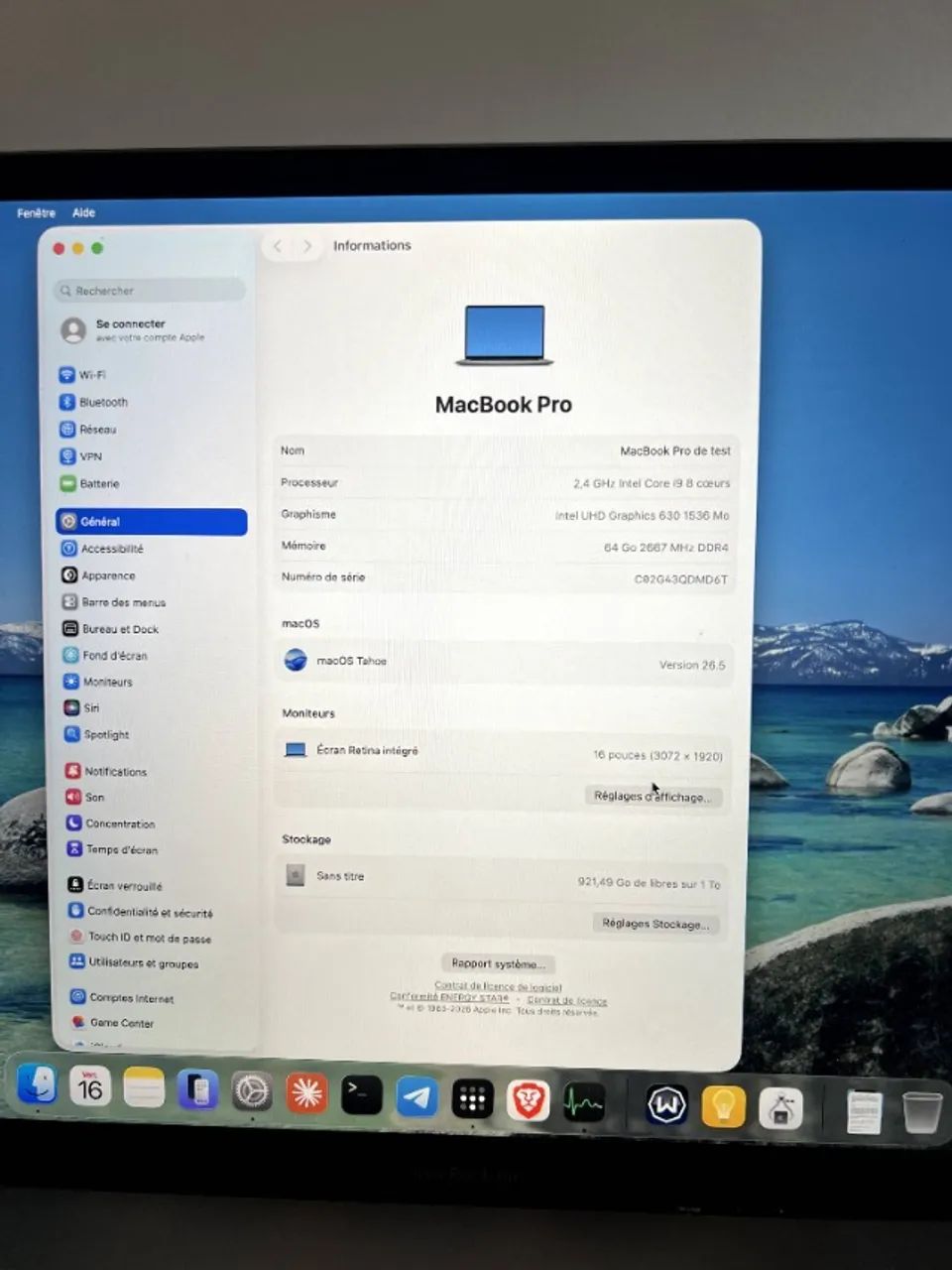Select Batterie in sidebar
952x1270 pixels.
tap(89, 483)
